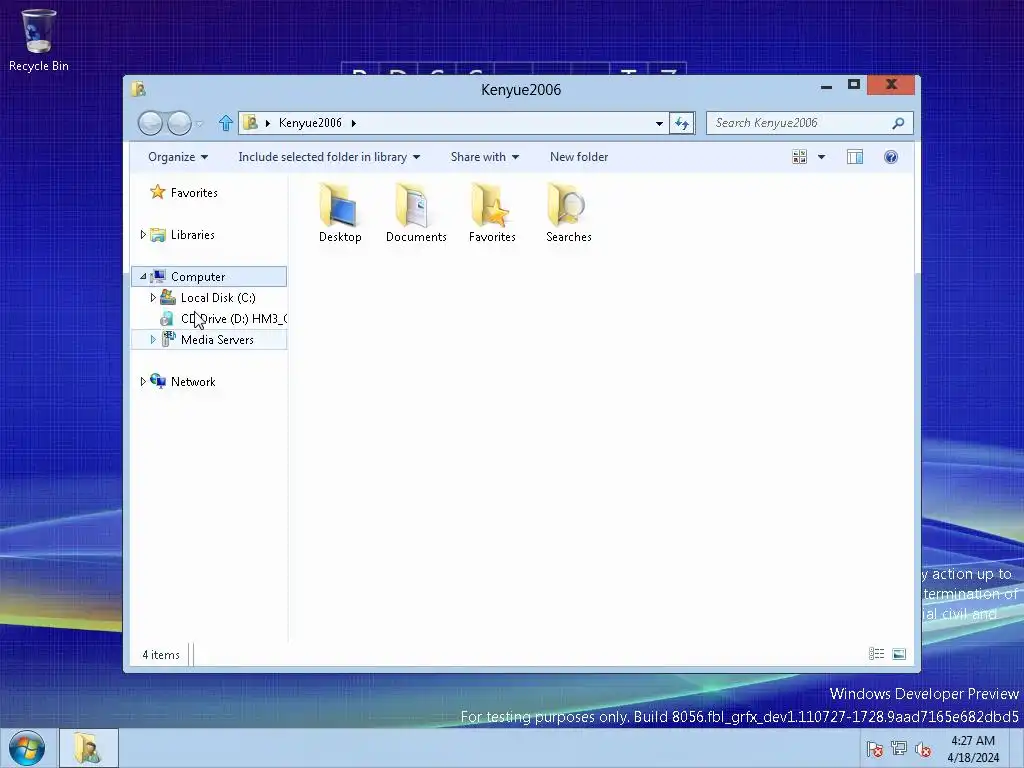Select the Documents folder icon

416,213
